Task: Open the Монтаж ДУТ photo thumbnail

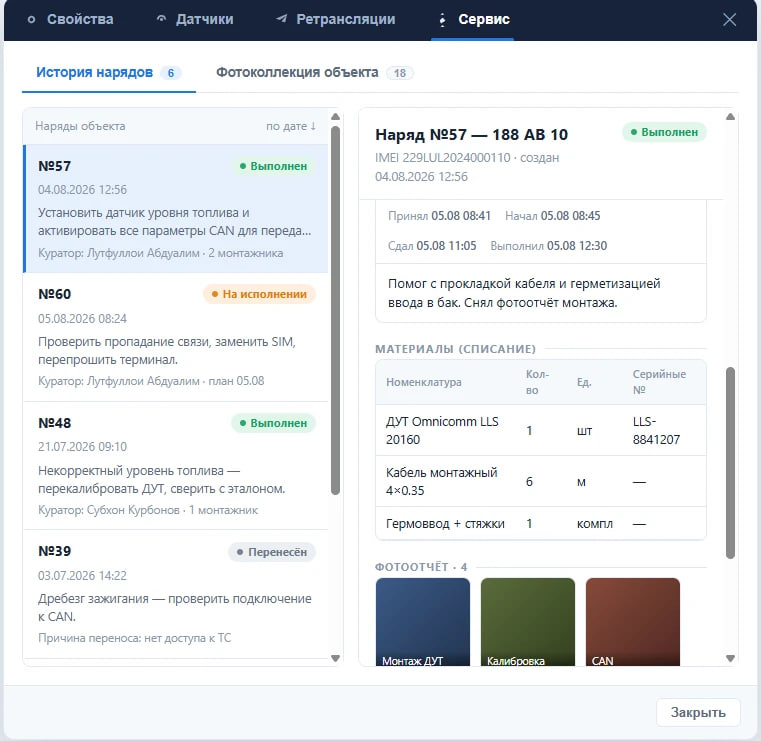Action: 423,622
